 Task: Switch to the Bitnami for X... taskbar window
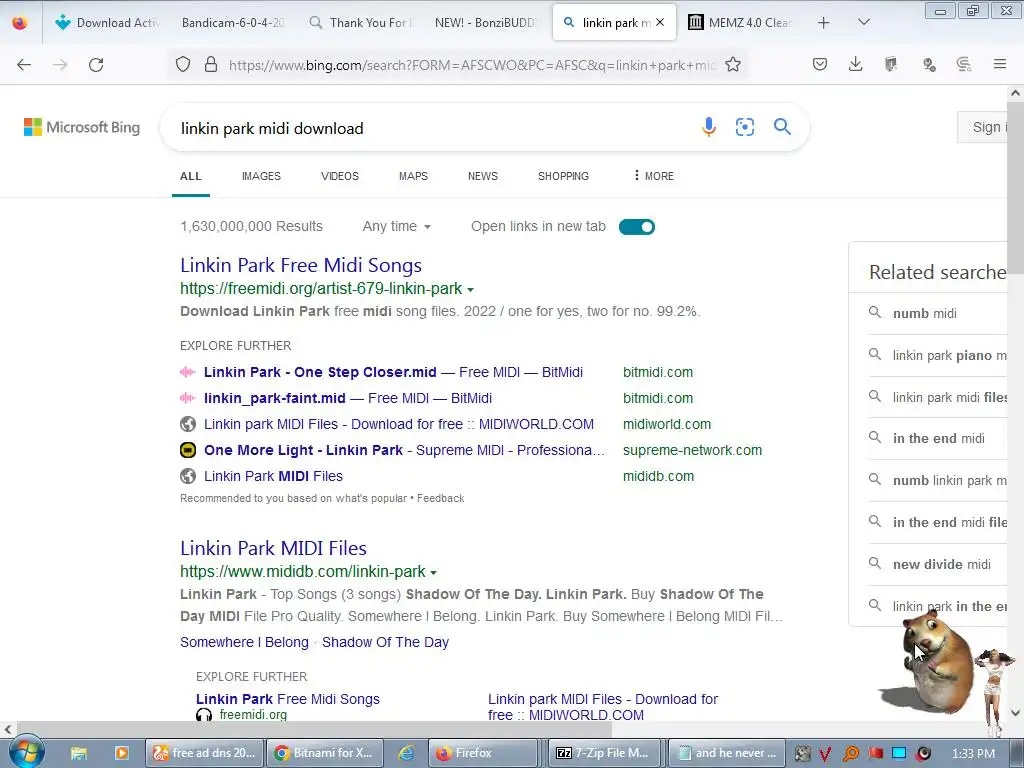tap(323, 753)
